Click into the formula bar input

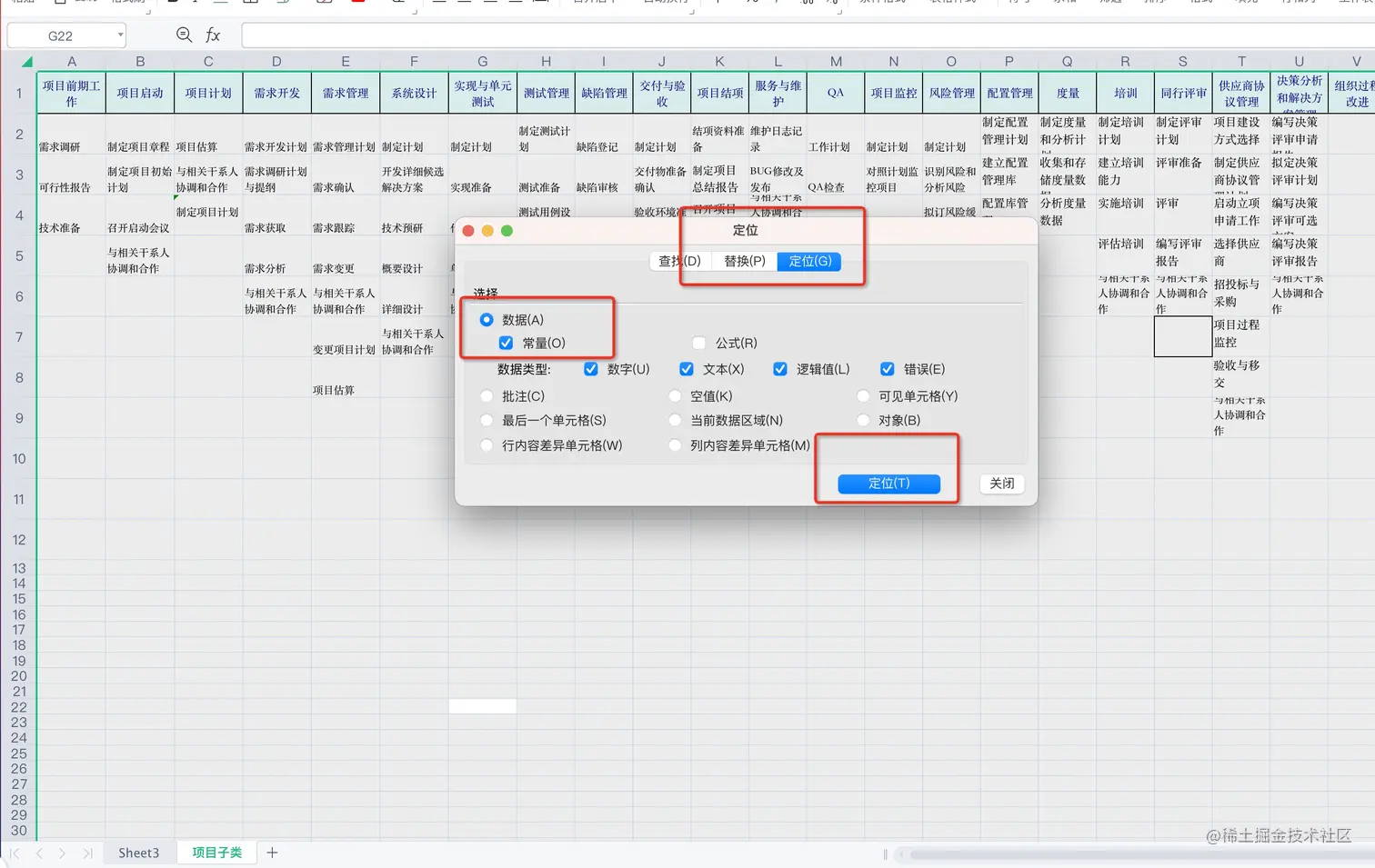[x=808, y=35]
